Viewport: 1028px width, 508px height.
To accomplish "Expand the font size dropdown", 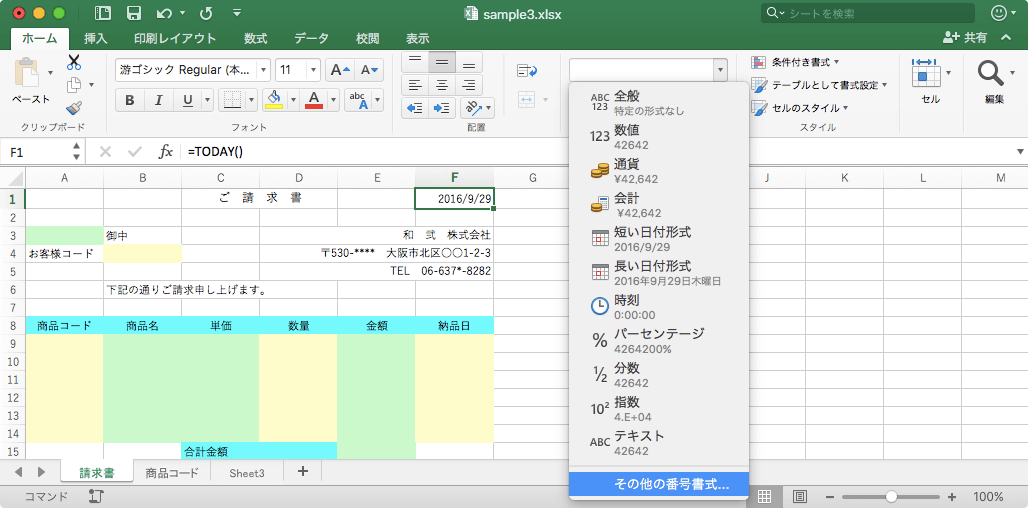I will pyautogui.click(x=313, y=70).
